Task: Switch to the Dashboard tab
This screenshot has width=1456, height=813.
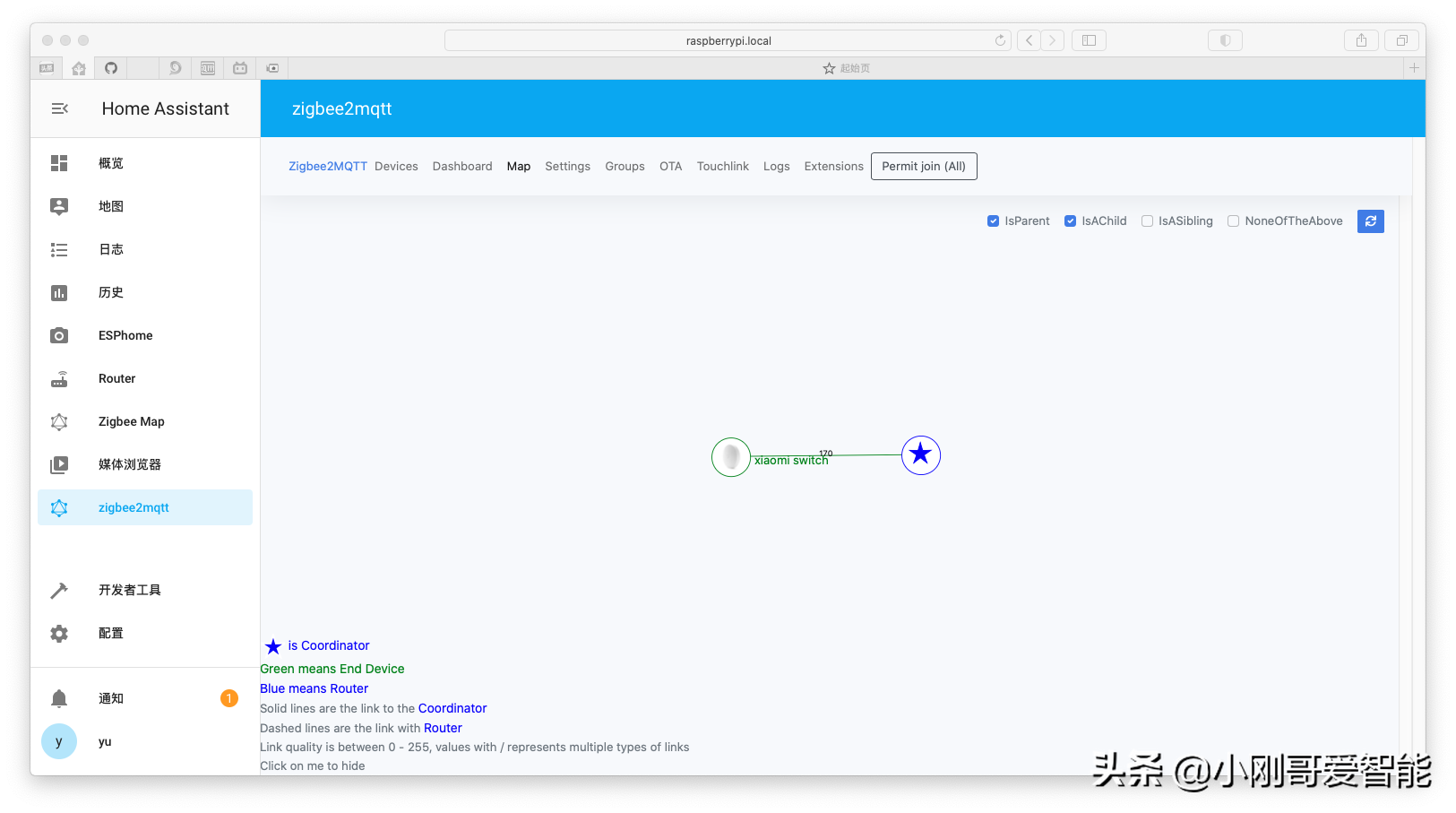Action: point(462,167)
